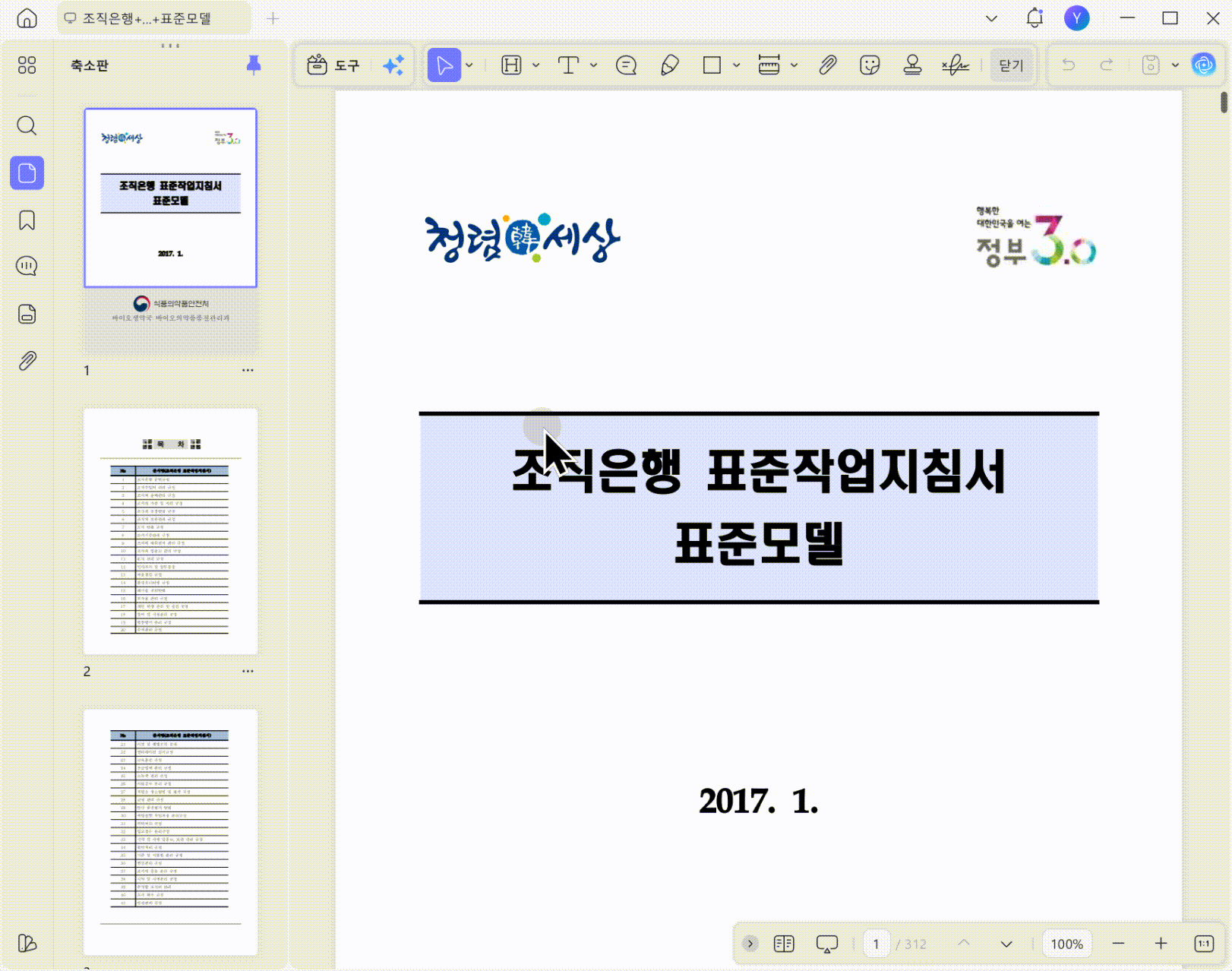Open the search tool in sidebar

point(27,125)
